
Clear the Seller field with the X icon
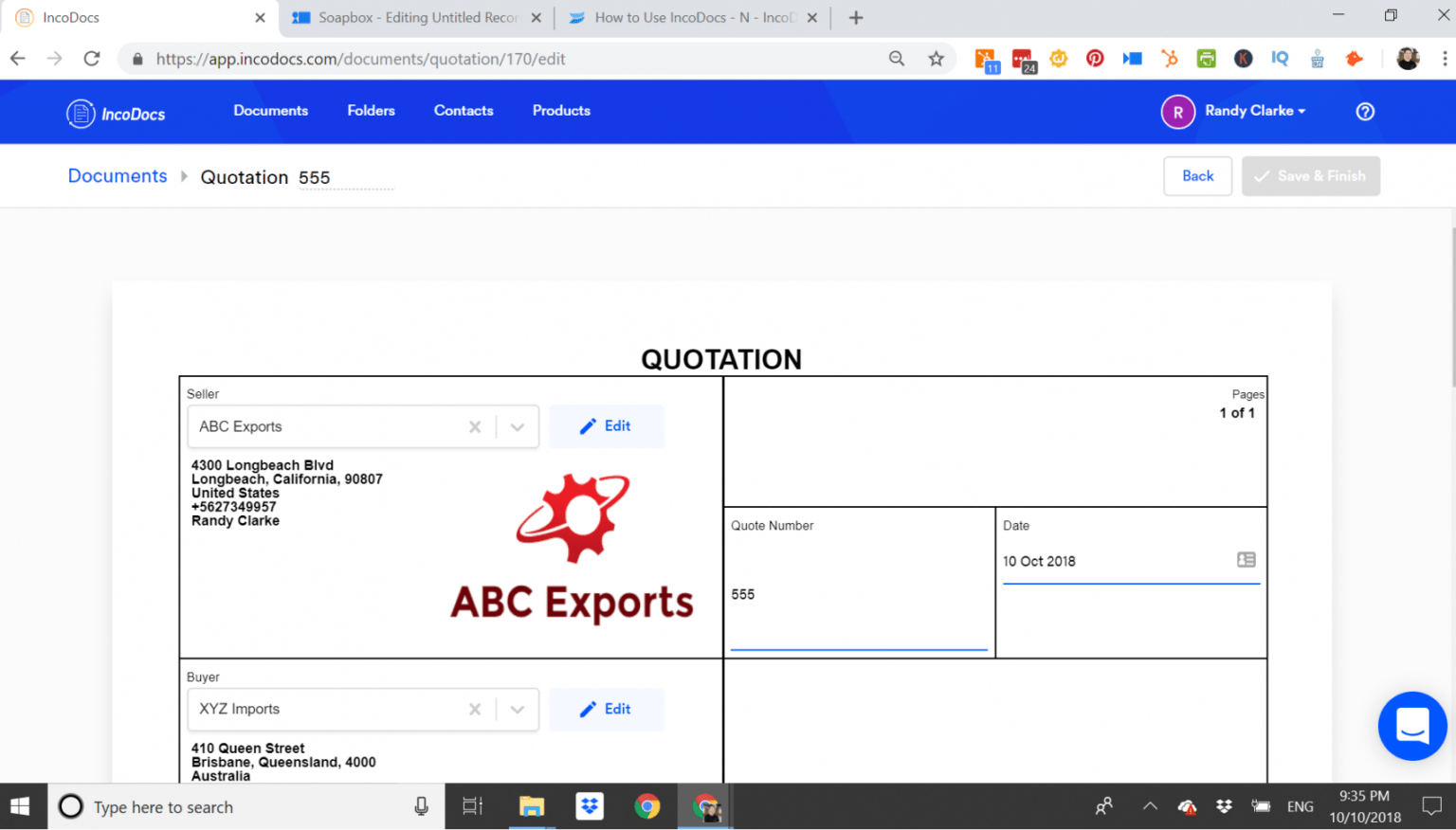click(475, 426)
